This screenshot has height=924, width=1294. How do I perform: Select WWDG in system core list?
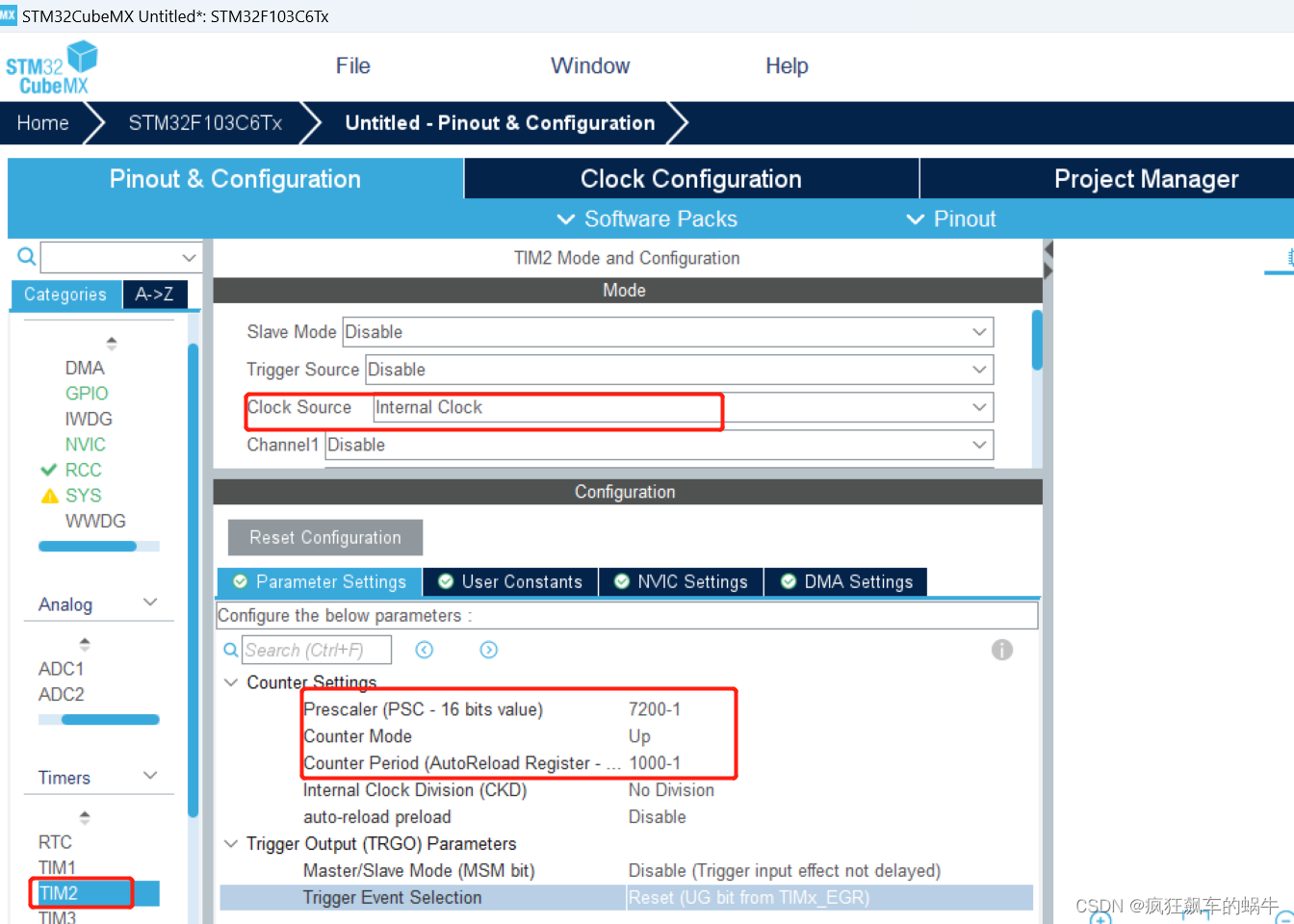coord(95,521)
